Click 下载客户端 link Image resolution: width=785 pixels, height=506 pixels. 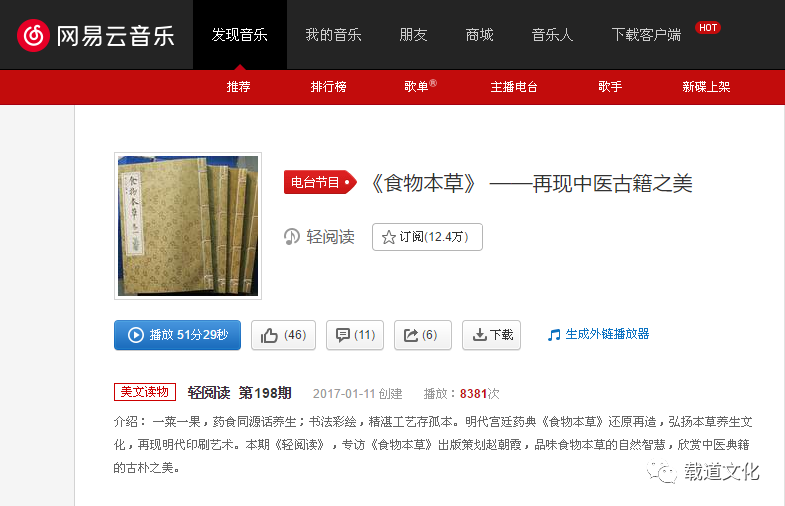click(646, 35)
